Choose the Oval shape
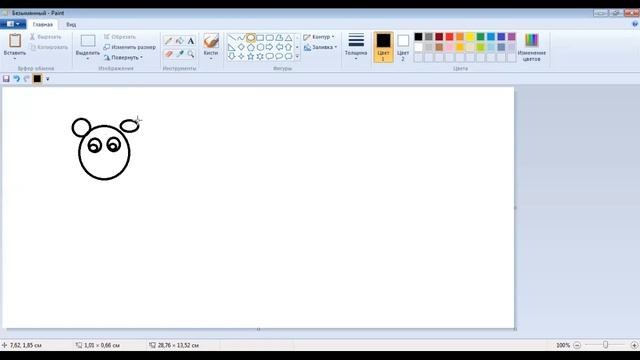 click(x=251, y=38)
